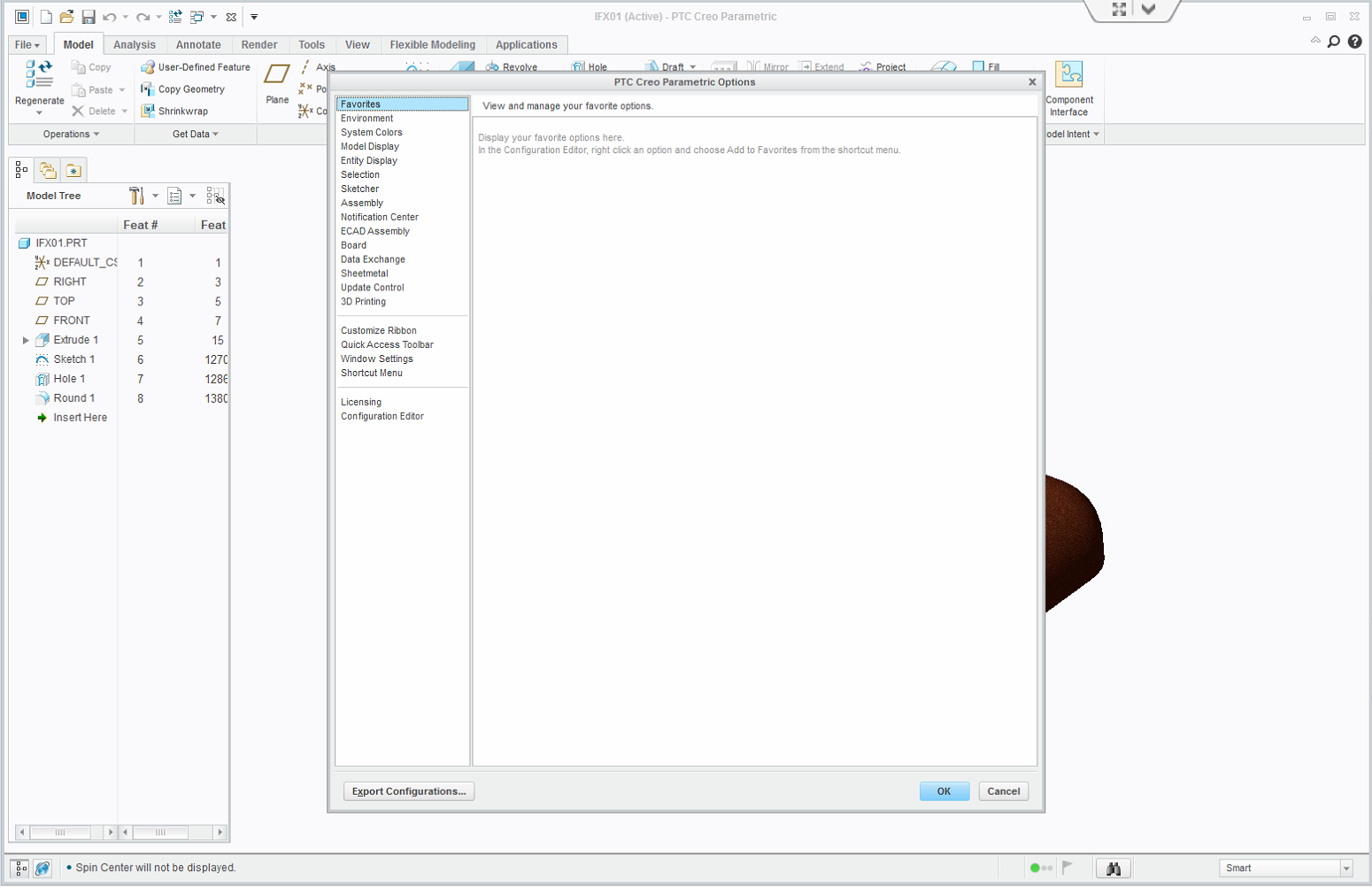The height and width of the screenshot is (887, 1372).
Task: Click User-Defined Feature in Get Data
Action: pos(196,67)
